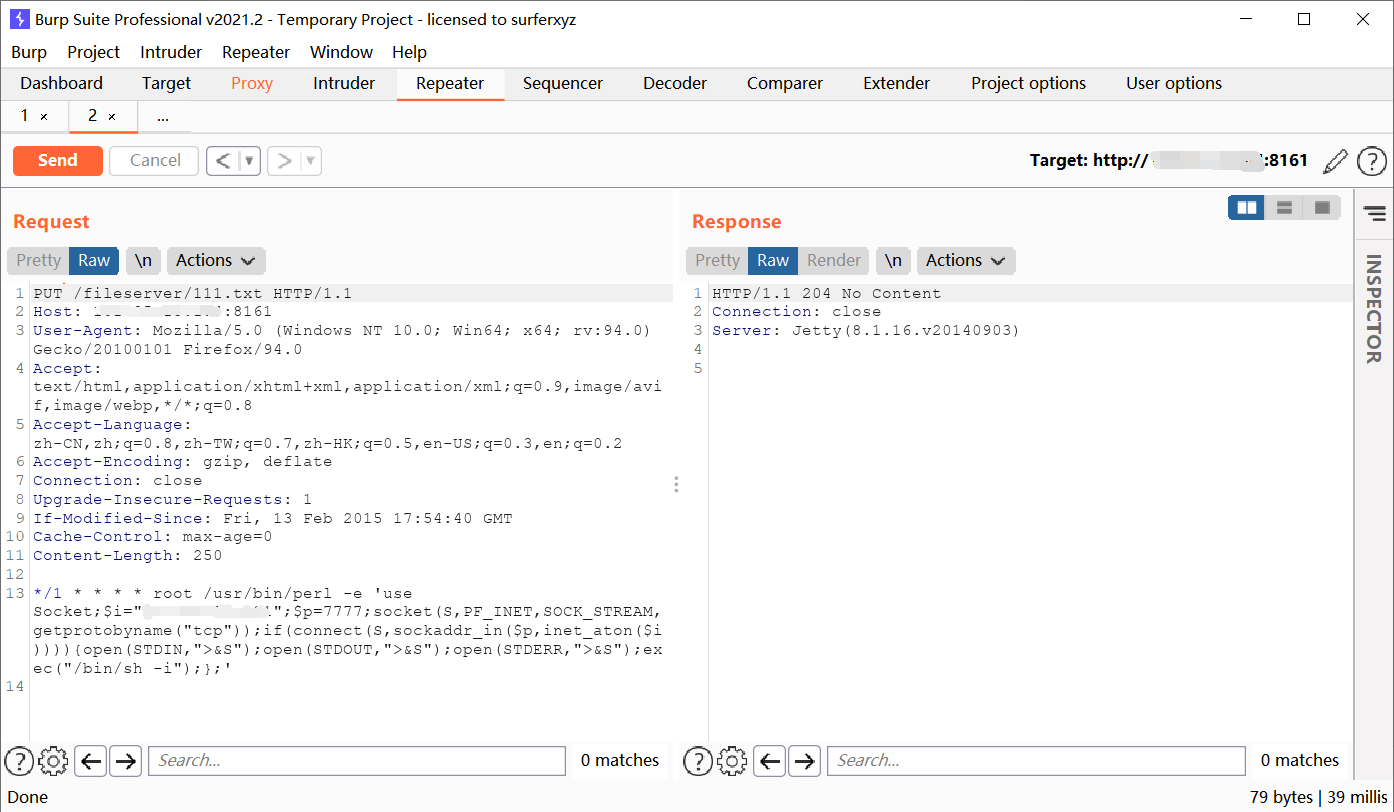Click the Upgrade-Insecure-Requests header line
This screenshot has height=812, width=1394.
[172, 500]
